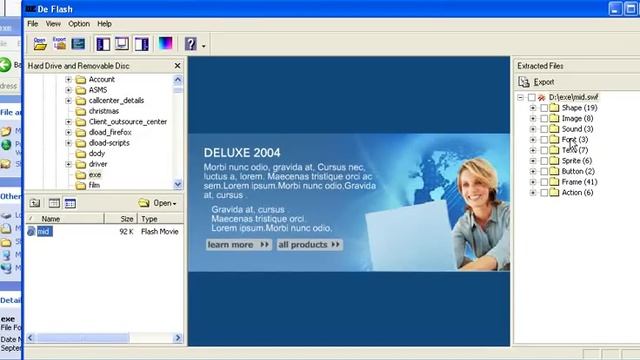Viewport: 640px width, 360px height.
Task: Expand the driver folder node
Action: click(x=69, y=164)
